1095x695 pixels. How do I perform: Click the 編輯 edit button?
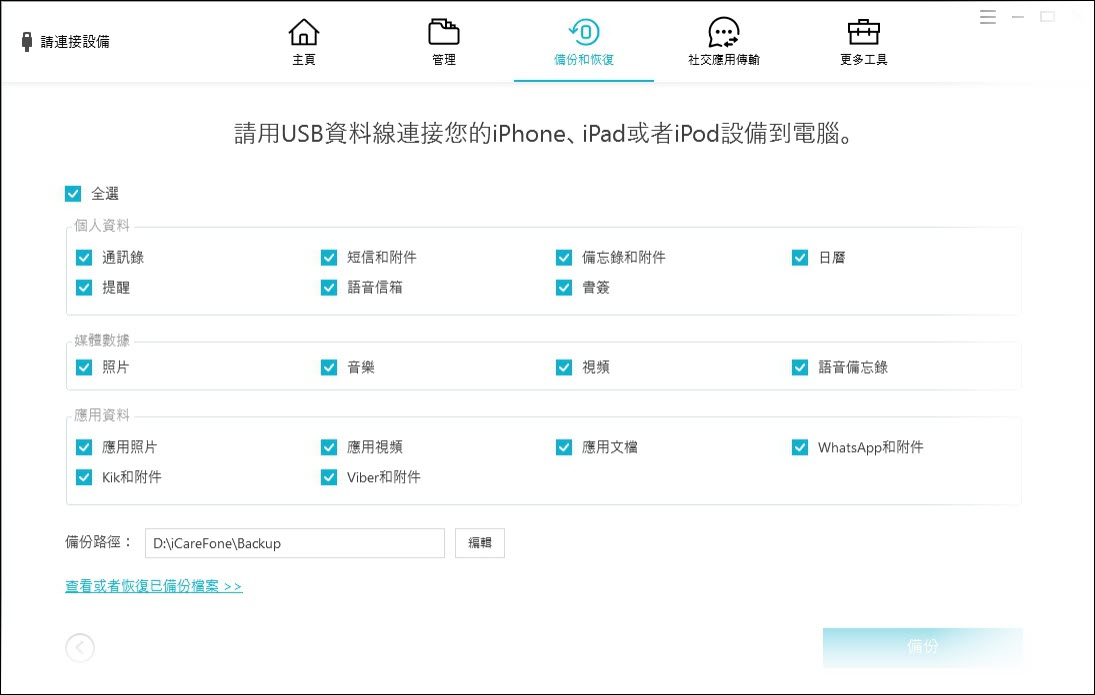(x=479, y=543)
